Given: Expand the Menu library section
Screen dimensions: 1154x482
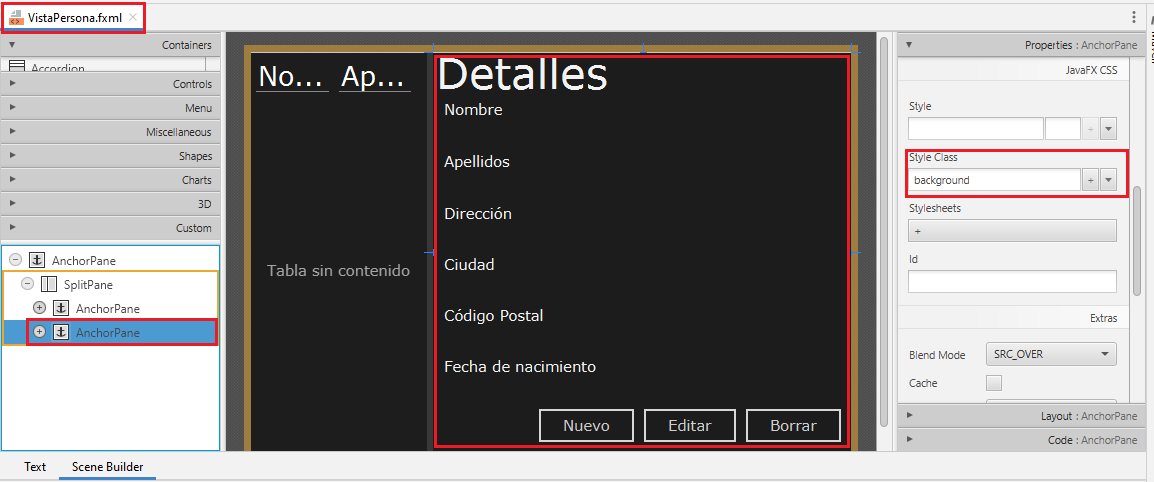Looking at the screenshot, I should coord(110,108).
